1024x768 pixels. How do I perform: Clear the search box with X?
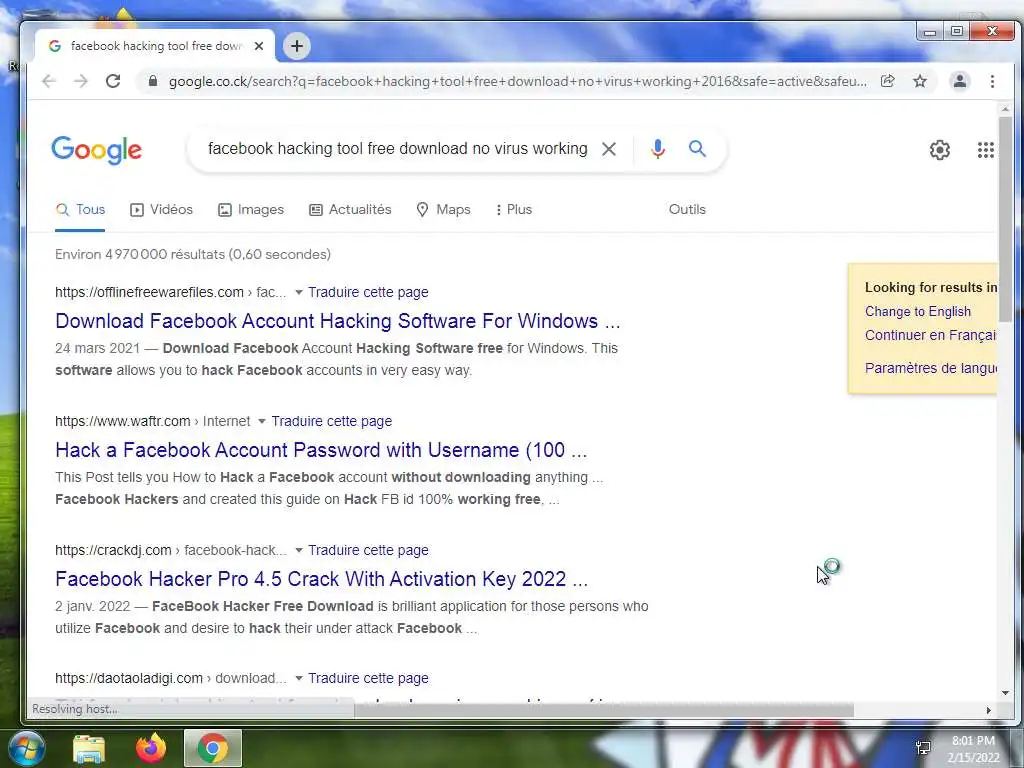[x=609, y=149]
